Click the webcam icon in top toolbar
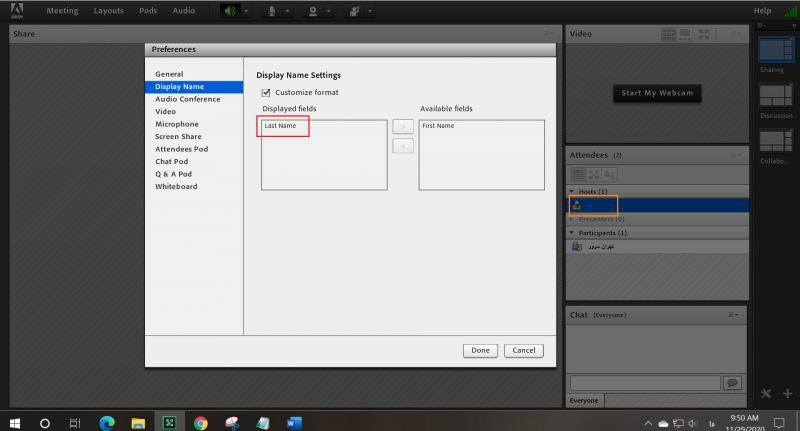The height and width of the screenshot is (431, 800). tap(314, 11)
